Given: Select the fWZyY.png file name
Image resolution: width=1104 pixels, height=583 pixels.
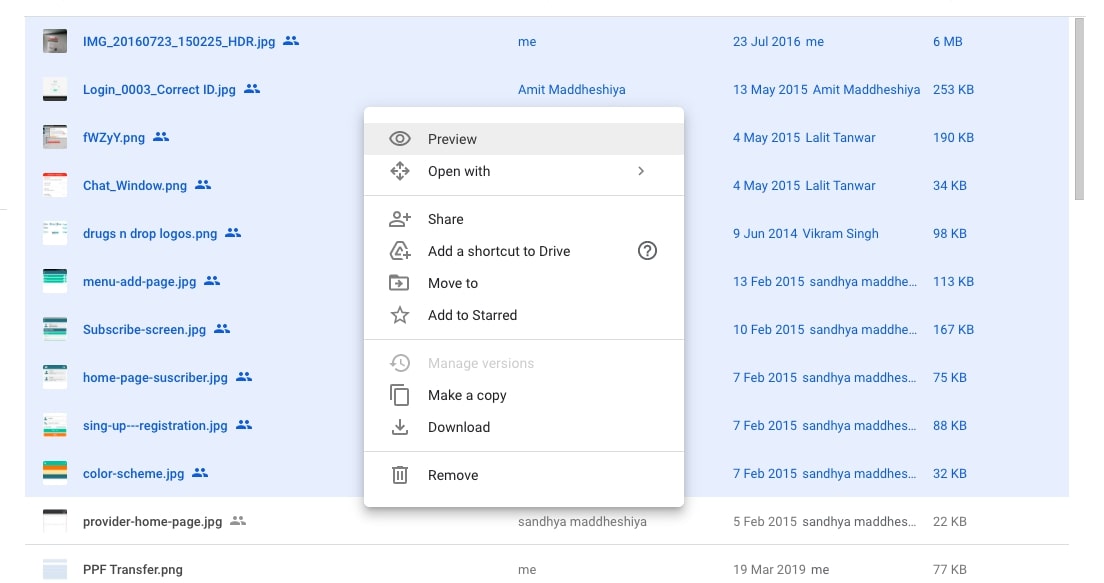Looking at the screenshot, I should click(114, 137).
